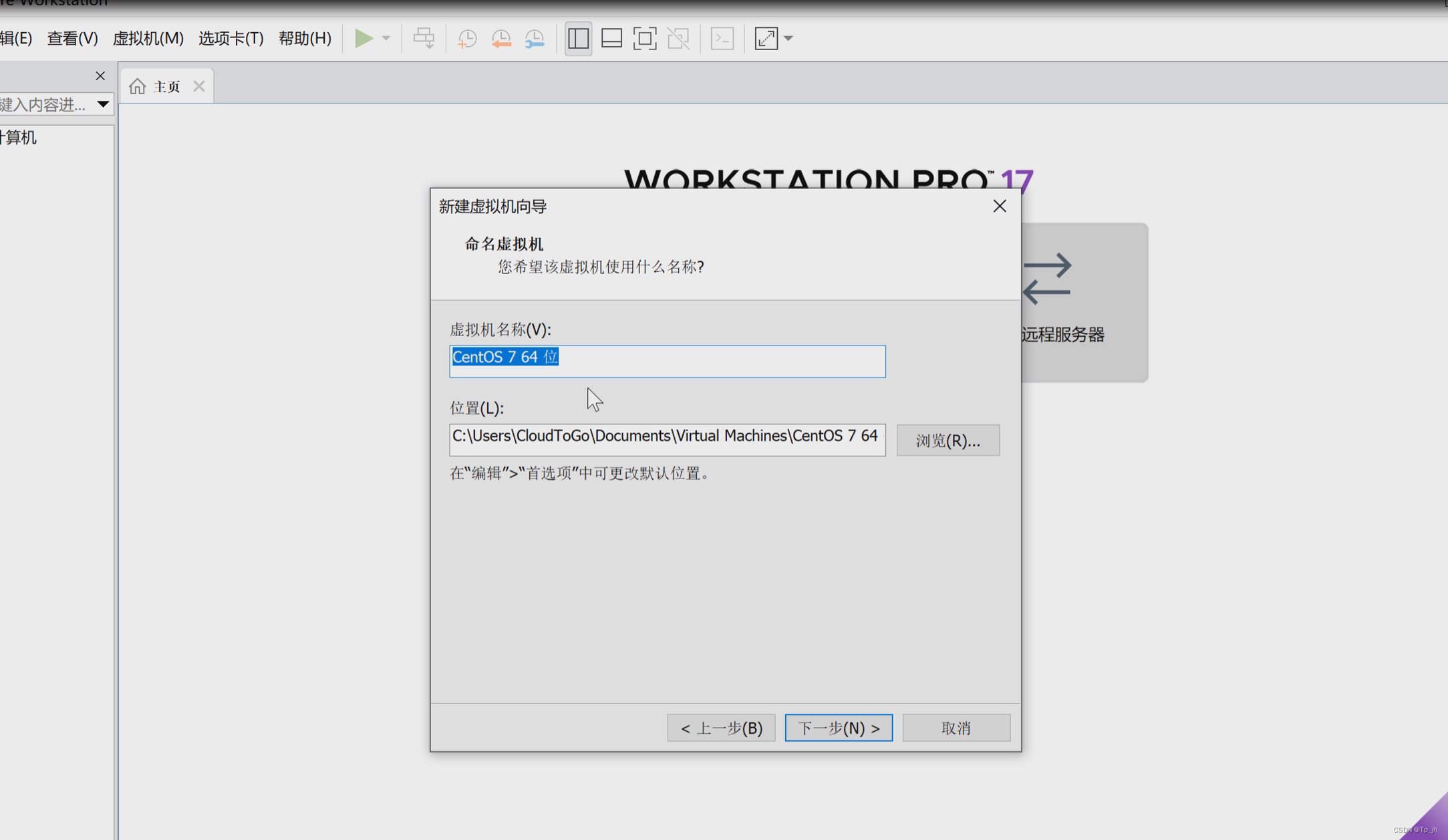This screenshot has height=840, width=1448.
Task: Click the home icon on 主页 tab
Action: point(137,86)
